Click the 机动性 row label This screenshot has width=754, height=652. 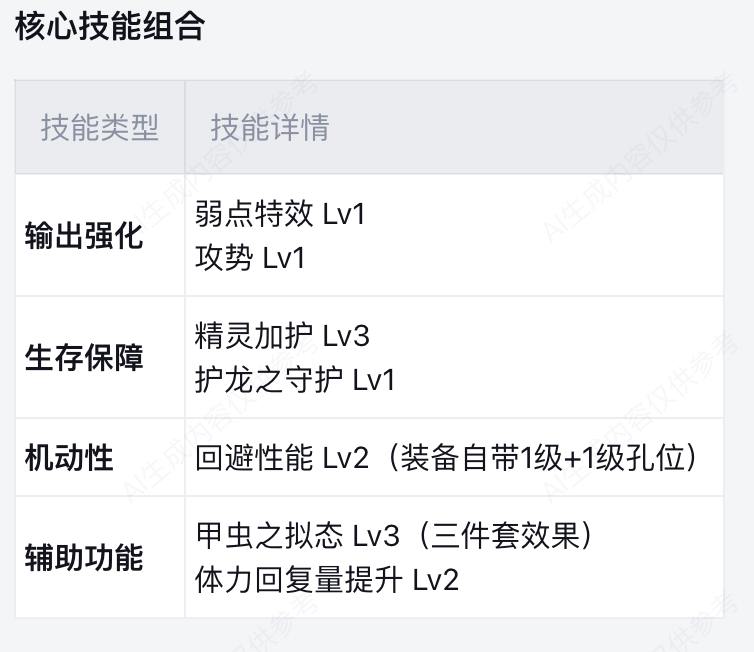69,457
